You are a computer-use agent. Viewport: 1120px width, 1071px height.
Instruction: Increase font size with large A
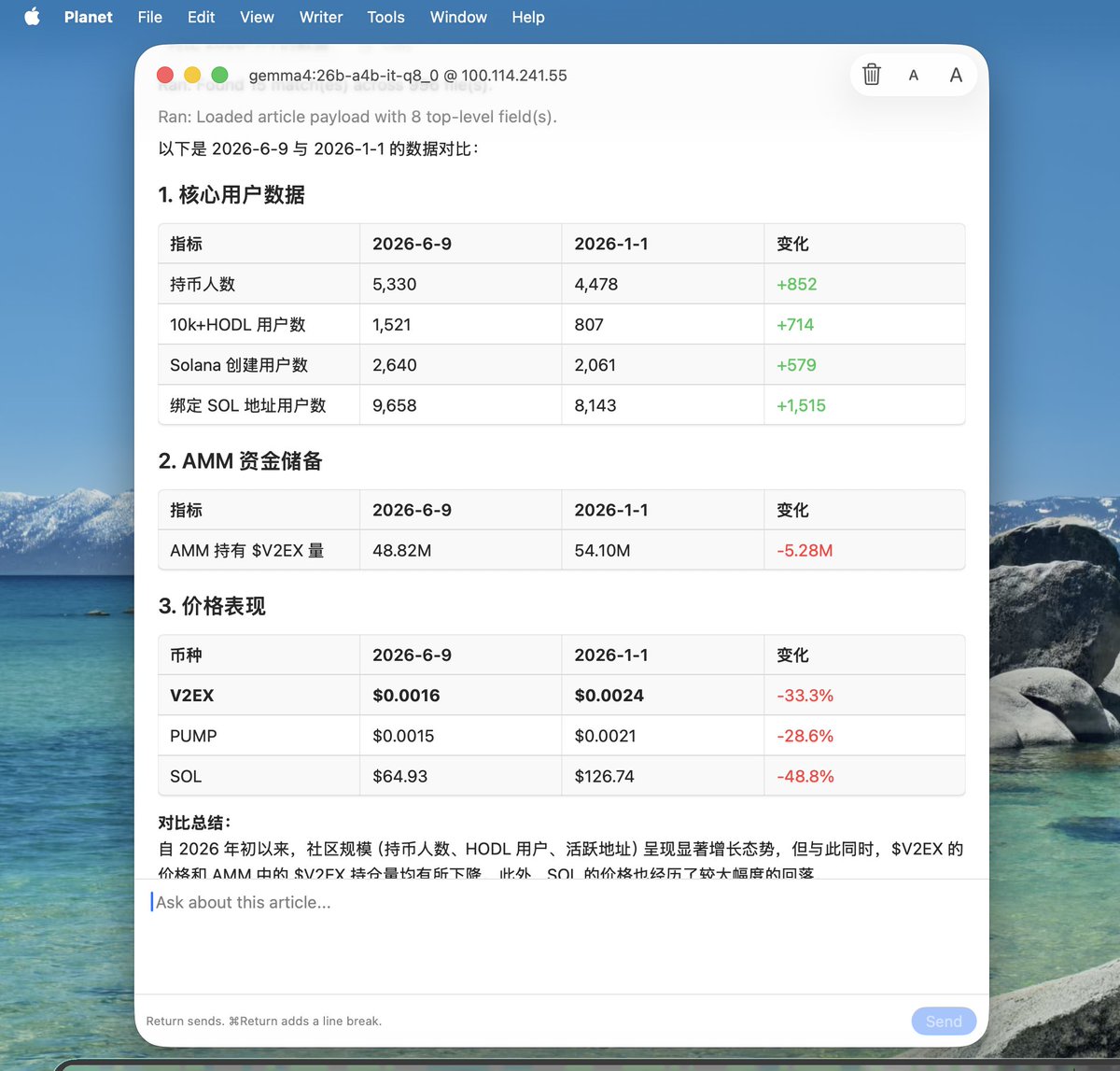click(956, 75)
